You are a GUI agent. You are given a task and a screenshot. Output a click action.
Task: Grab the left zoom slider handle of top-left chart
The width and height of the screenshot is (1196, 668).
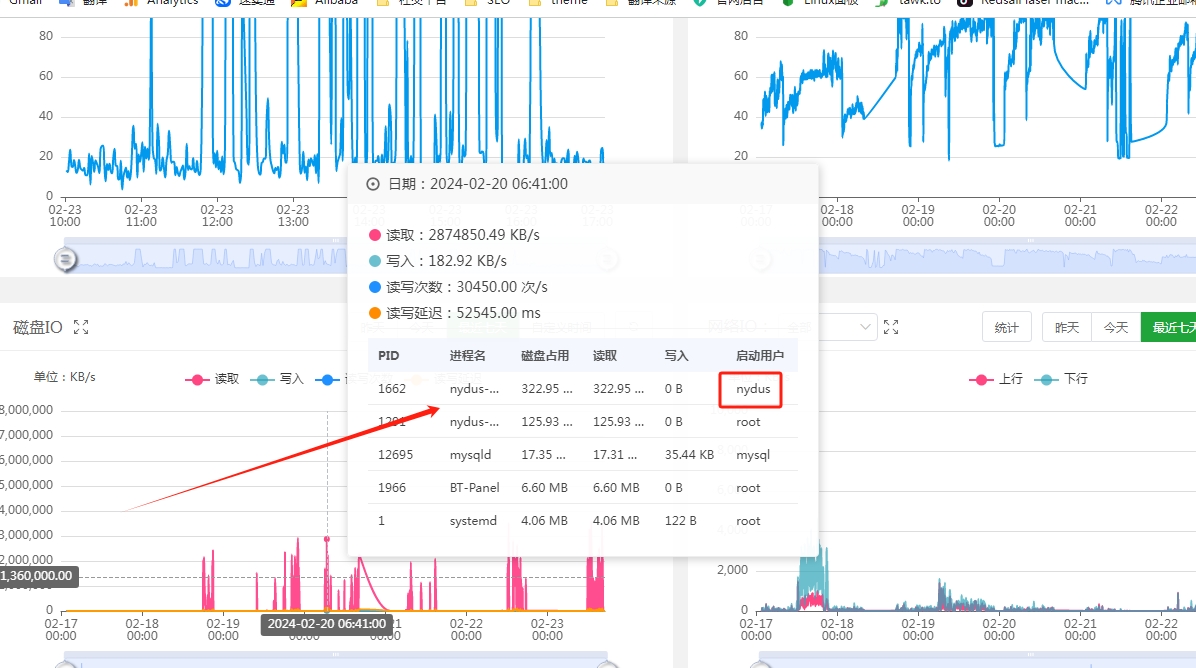click(x=66, y=259)
